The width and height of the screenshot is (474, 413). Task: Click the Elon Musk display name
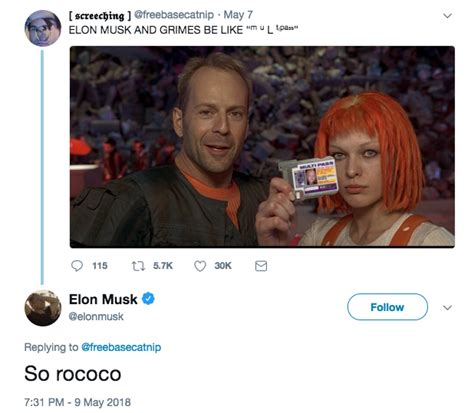coord(103,299)
